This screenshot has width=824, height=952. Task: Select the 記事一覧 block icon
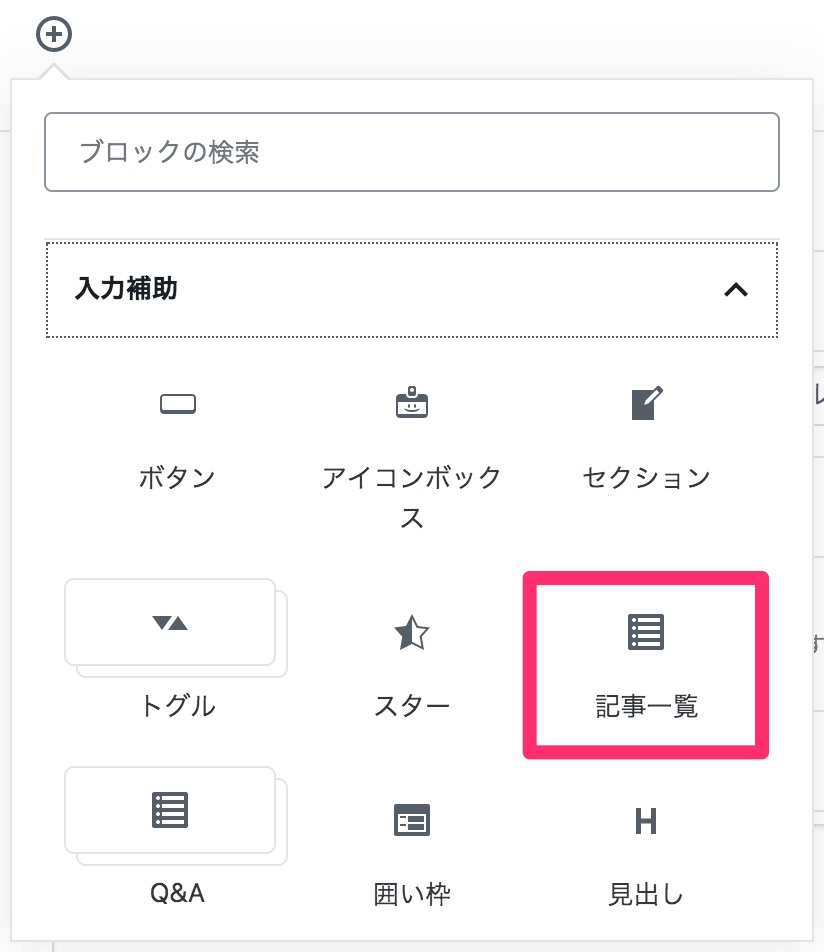(646, 632)
